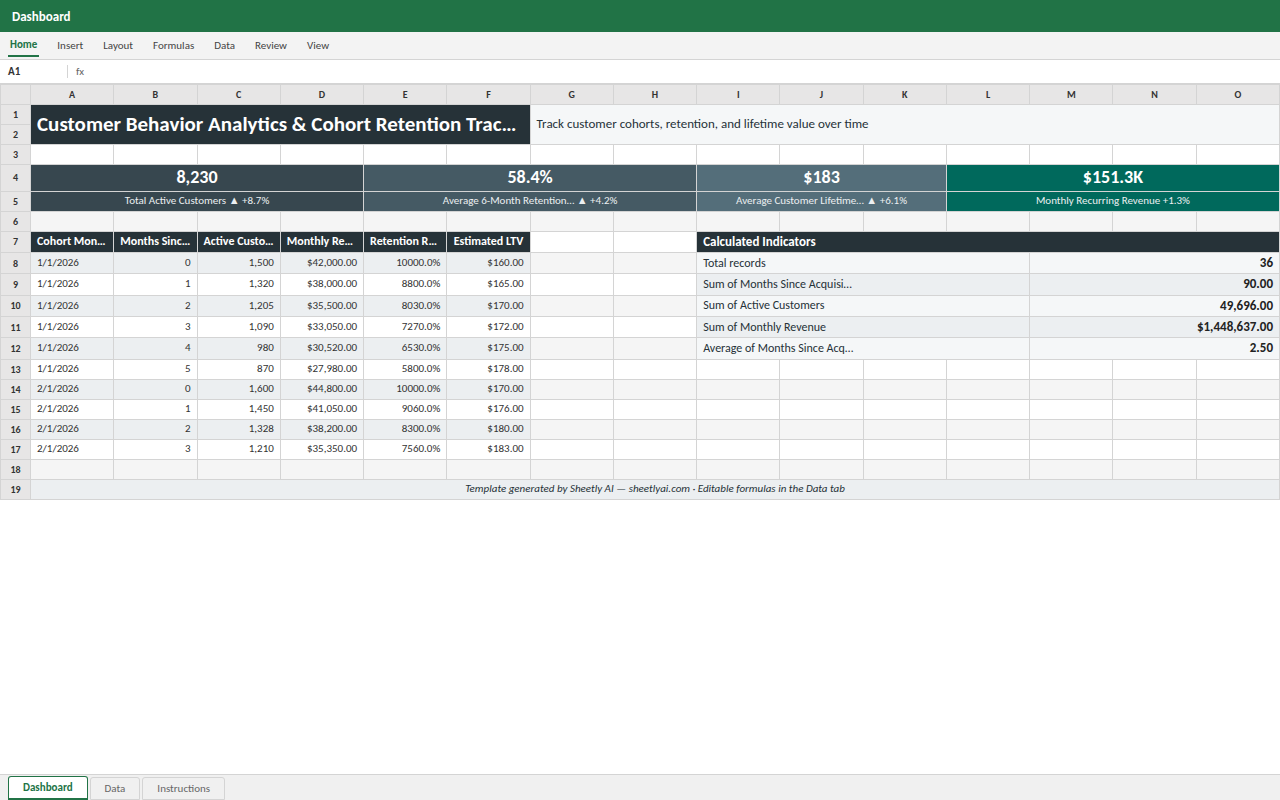Select column O header
The width and height of the screenshot is (1280, 800).
coord(1238,94)
